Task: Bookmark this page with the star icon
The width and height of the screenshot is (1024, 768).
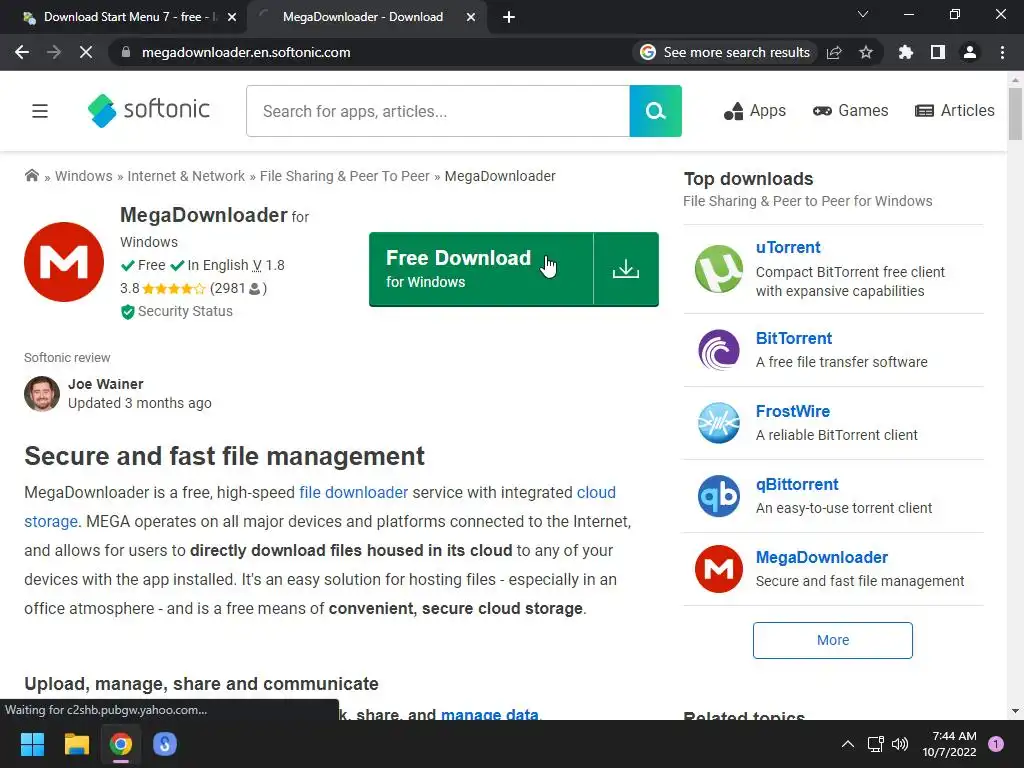Action: coord(866,52)
